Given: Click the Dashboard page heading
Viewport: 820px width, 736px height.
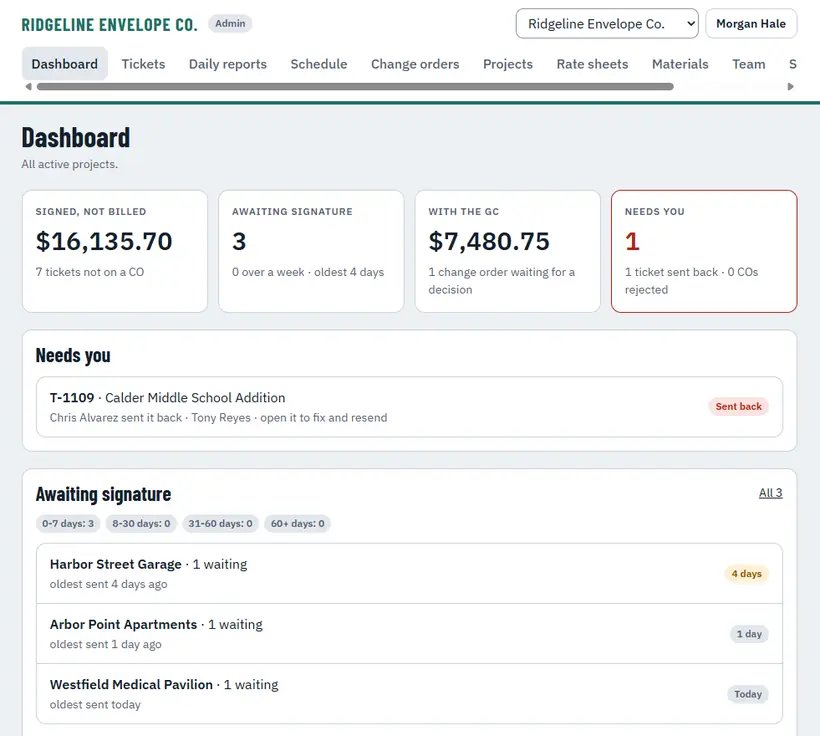Looking at the screenshot, I should [x=76, y=138].
